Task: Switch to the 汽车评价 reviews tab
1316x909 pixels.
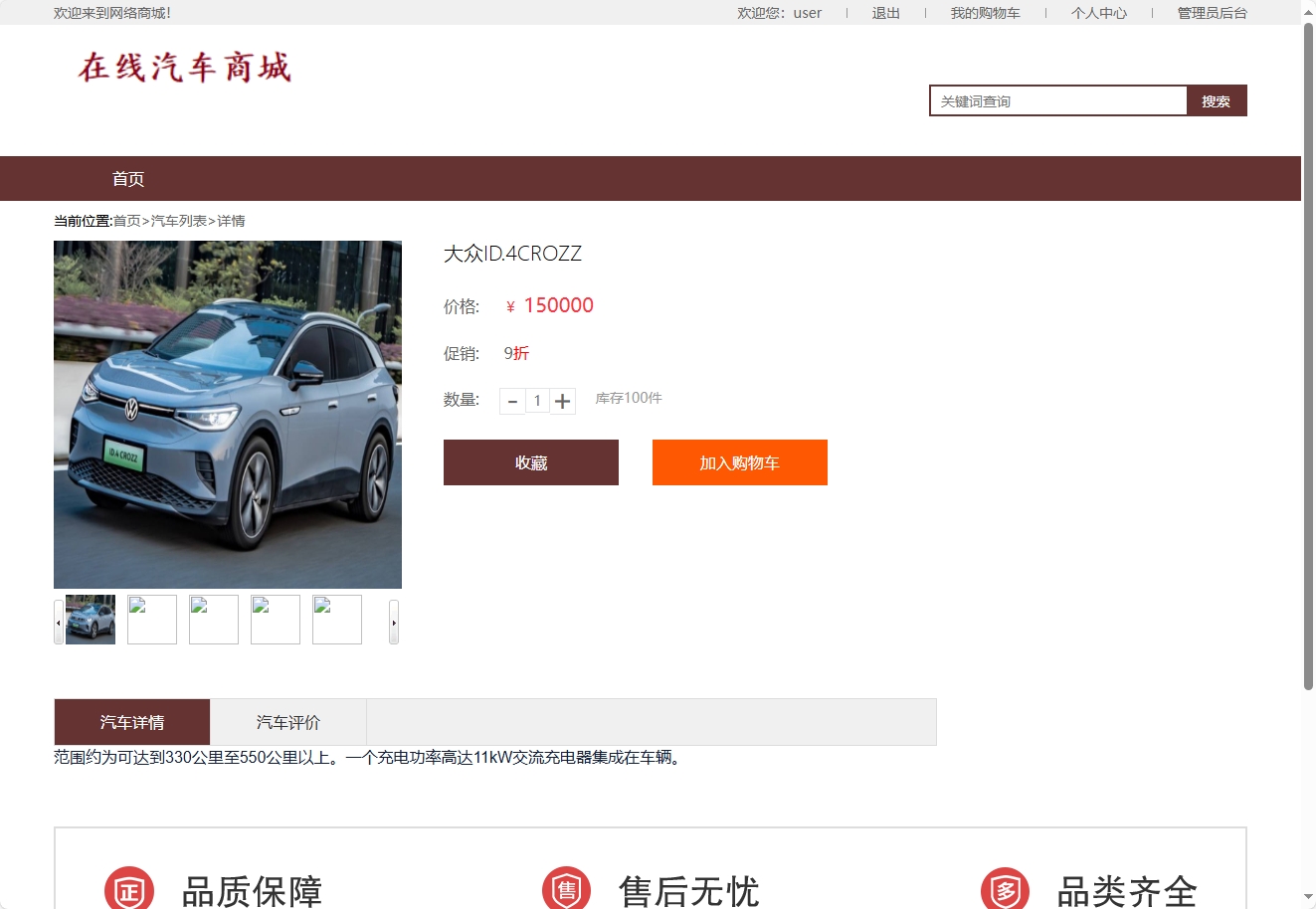Action: pyautogui.click(x=286, y=721)
